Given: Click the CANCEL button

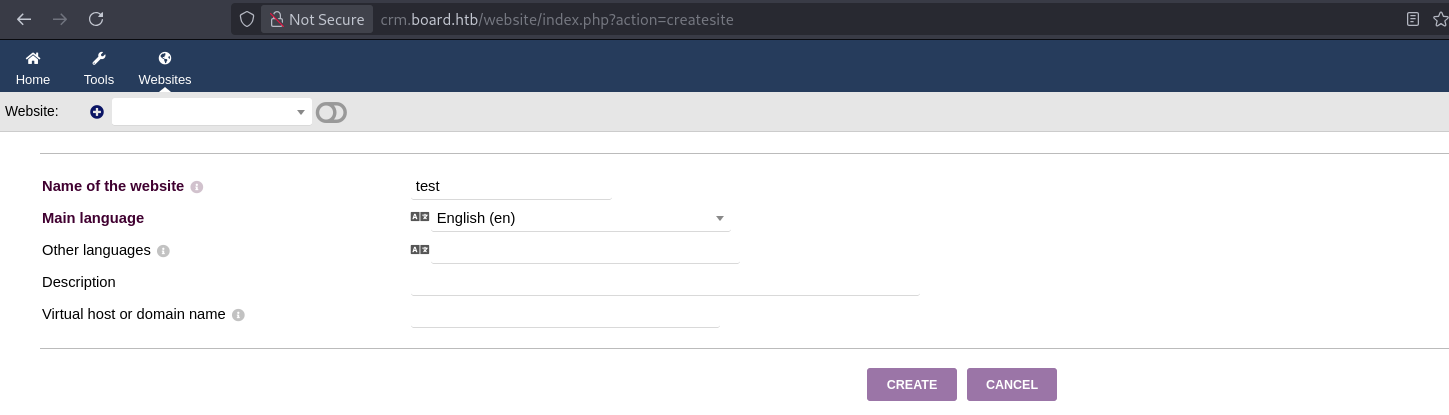Looking at the screenshot, I should [1012, 385].
